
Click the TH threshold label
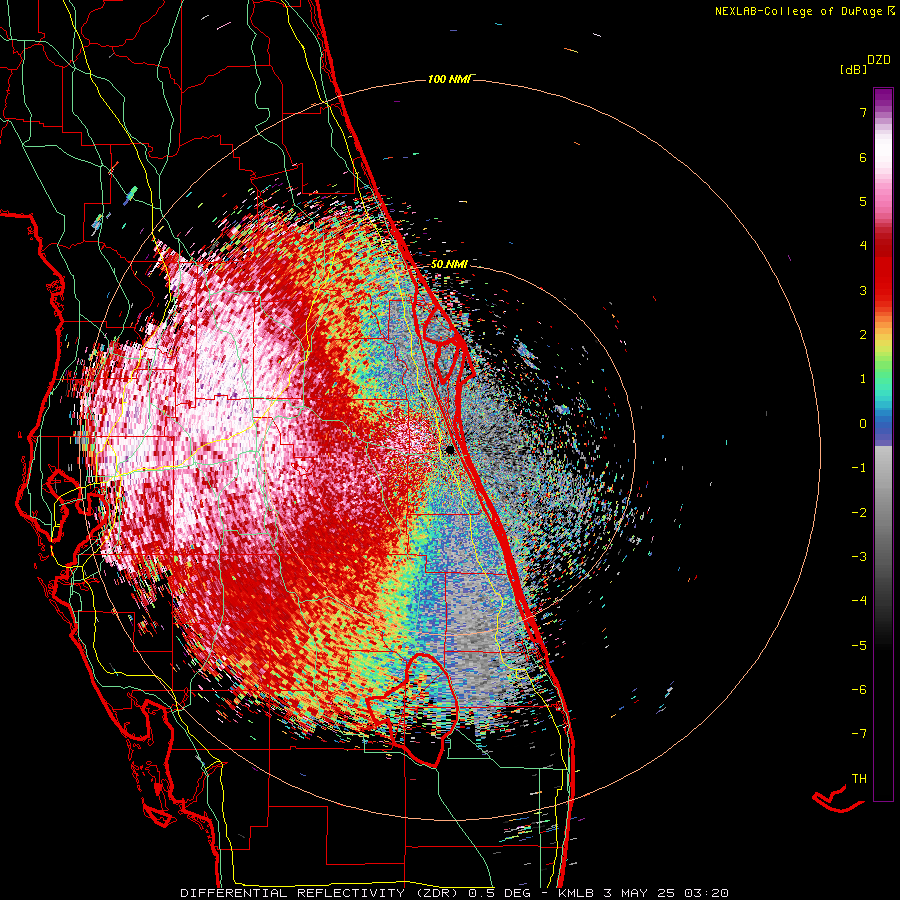point(859,778)
